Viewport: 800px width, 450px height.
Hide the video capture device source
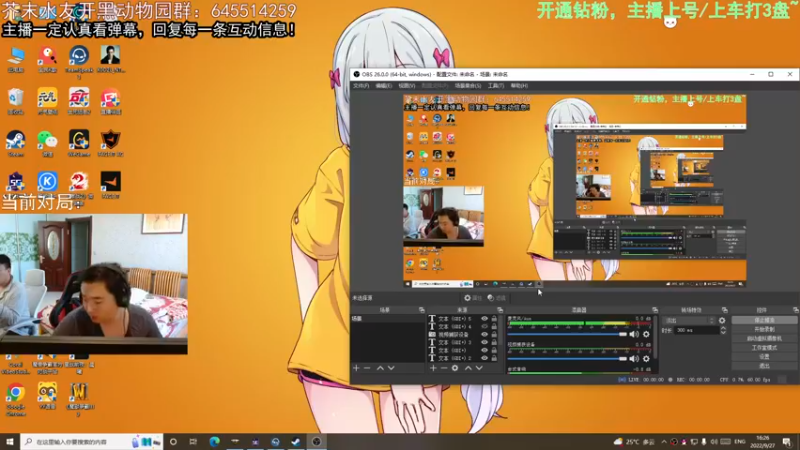coord(484,334)
